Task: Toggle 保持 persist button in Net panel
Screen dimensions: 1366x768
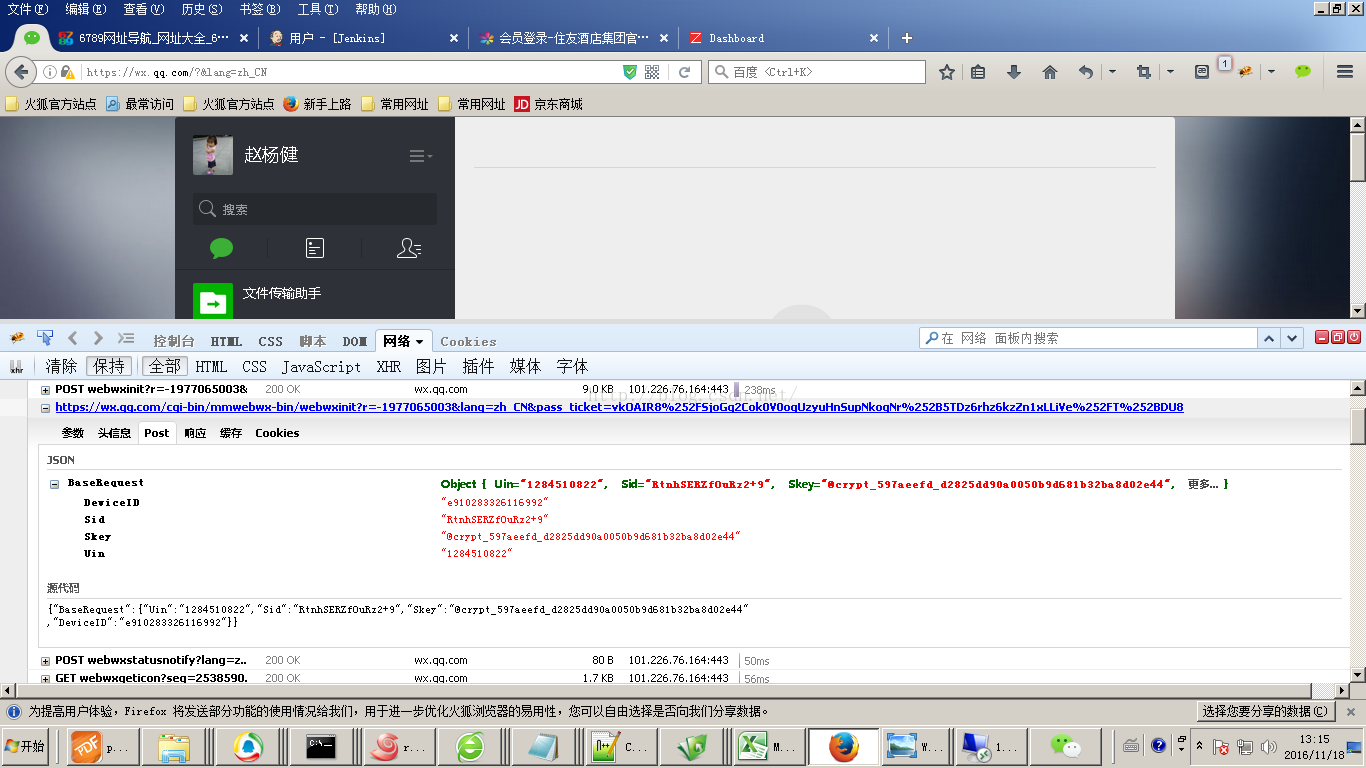Action: point(109,367)
